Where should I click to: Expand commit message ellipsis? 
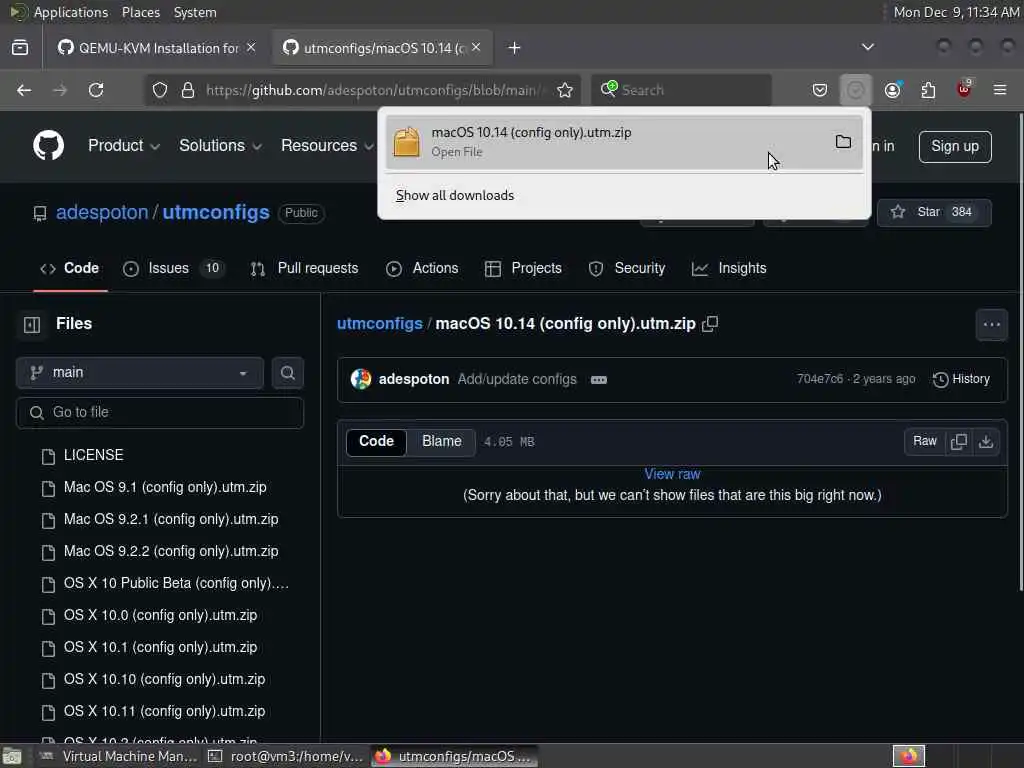[599, 380]
